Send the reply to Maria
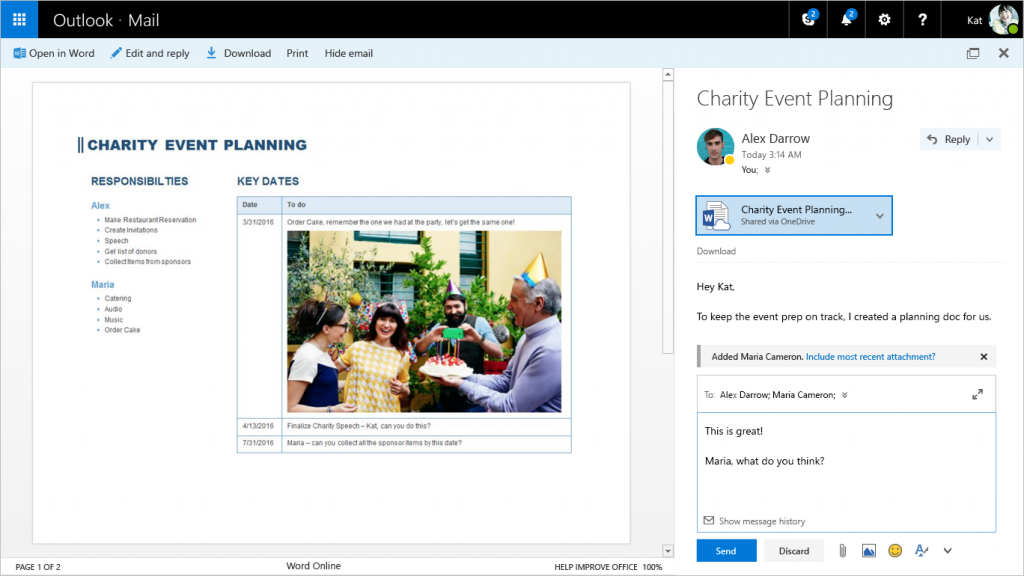This screenshot has width=1024, height=576. tap(726, 550)
